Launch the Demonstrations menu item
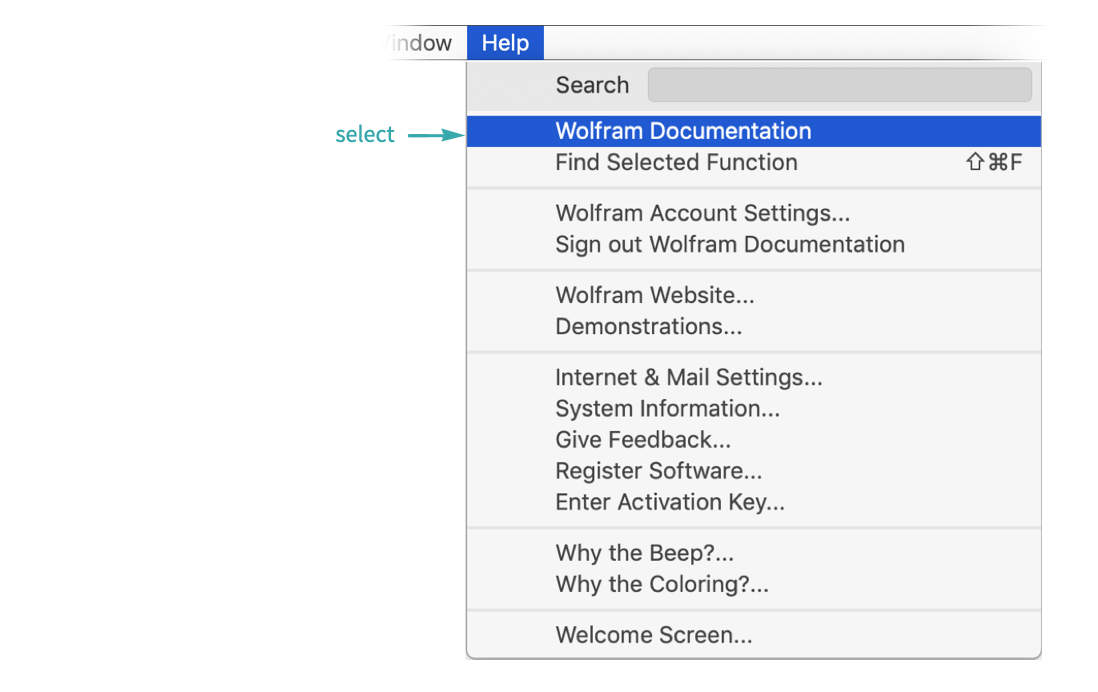This screenshot has width=1098, height=692. (x=648, y=326)
